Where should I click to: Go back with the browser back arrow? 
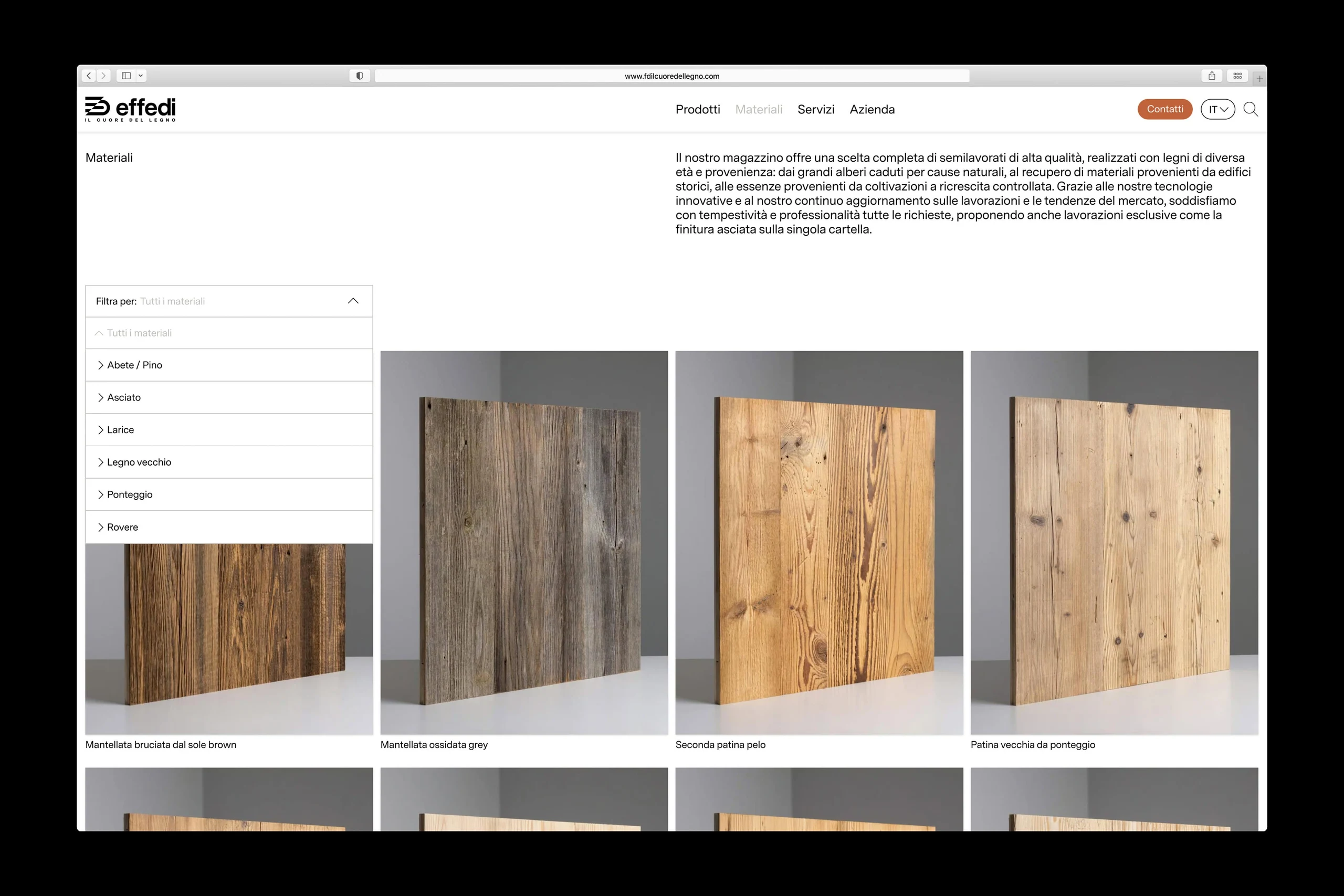point(89,76)
